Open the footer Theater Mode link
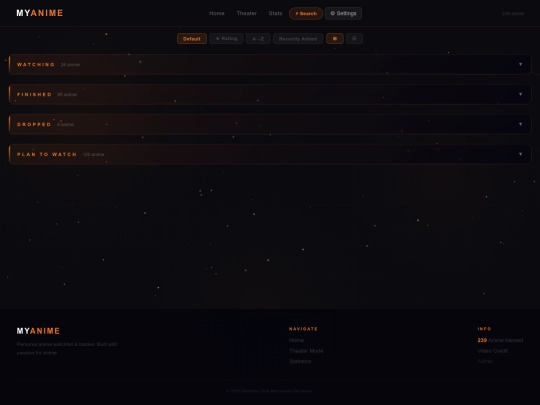Viewport: 540px width, 405px height. 306,351
